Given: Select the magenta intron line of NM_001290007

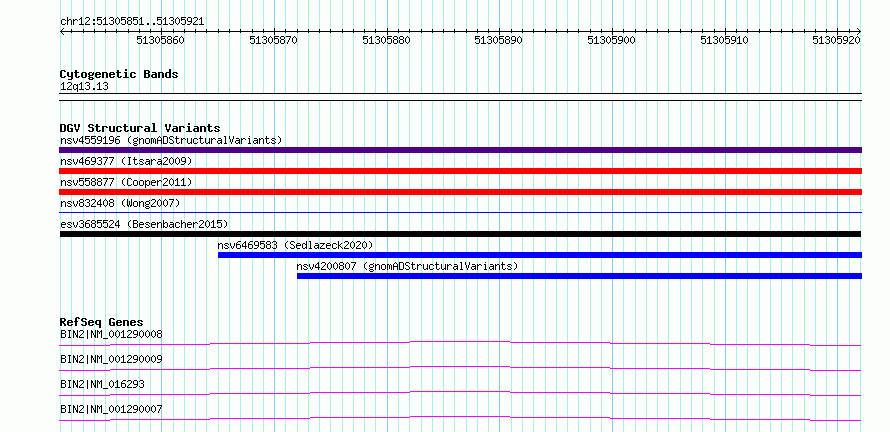Looking at the screenshot, I should [460, 417].
